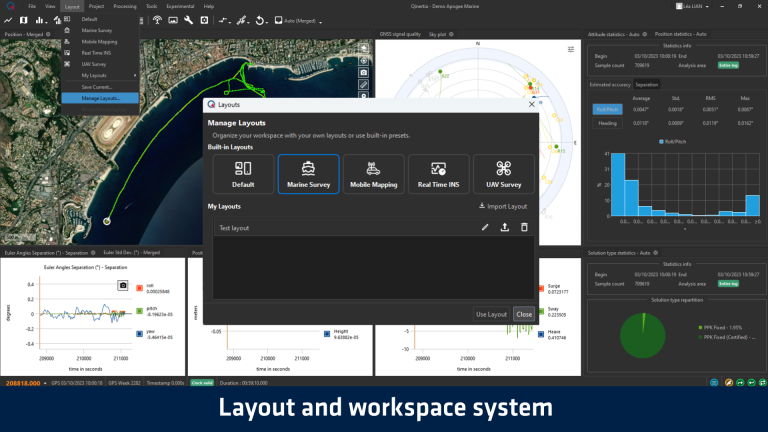This screenshot has width=768, height=432.
Task: Click the map center target icon
Action: pos(363,60)
